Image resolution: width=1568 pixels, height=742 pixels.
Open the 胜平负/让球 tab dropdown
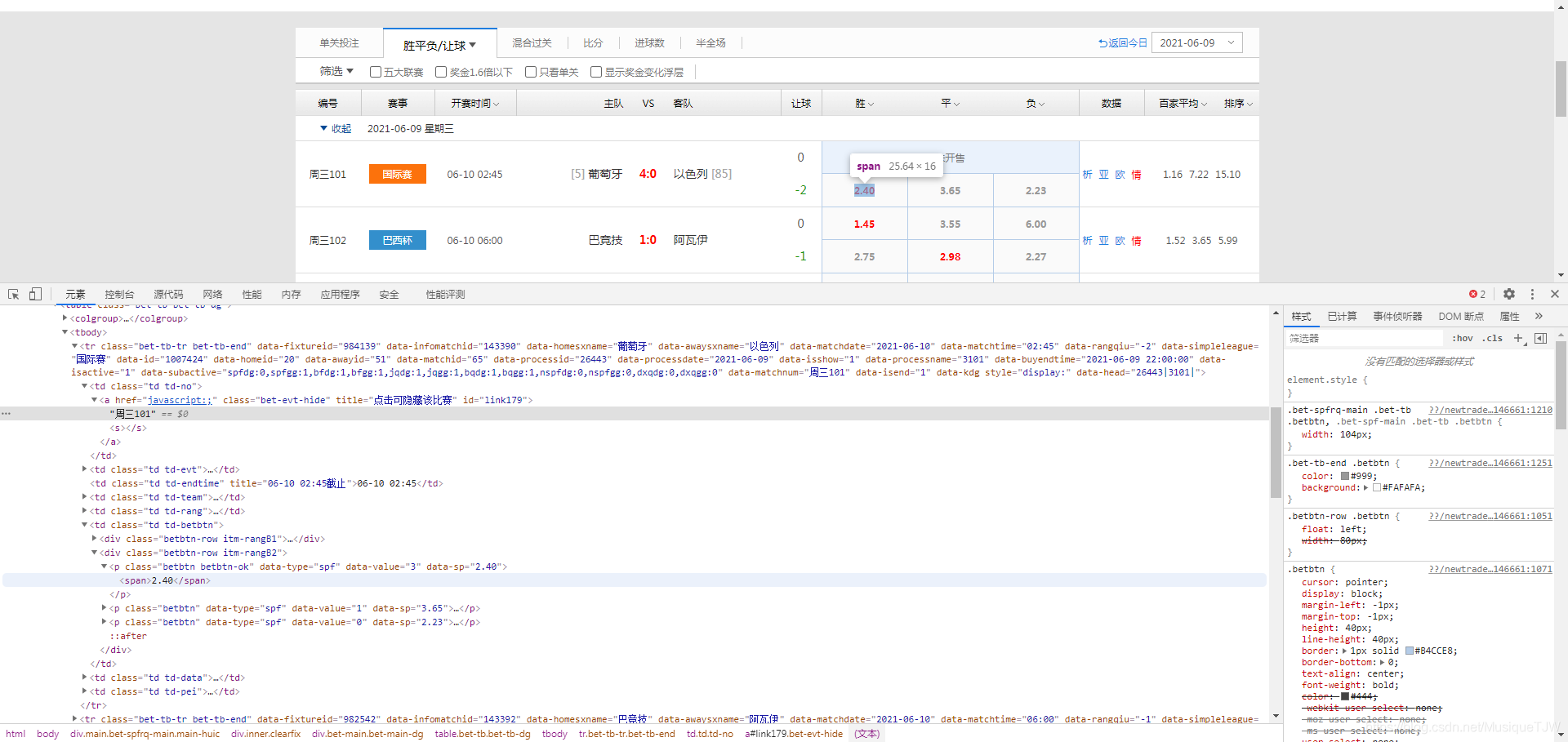tap(439, 45)
